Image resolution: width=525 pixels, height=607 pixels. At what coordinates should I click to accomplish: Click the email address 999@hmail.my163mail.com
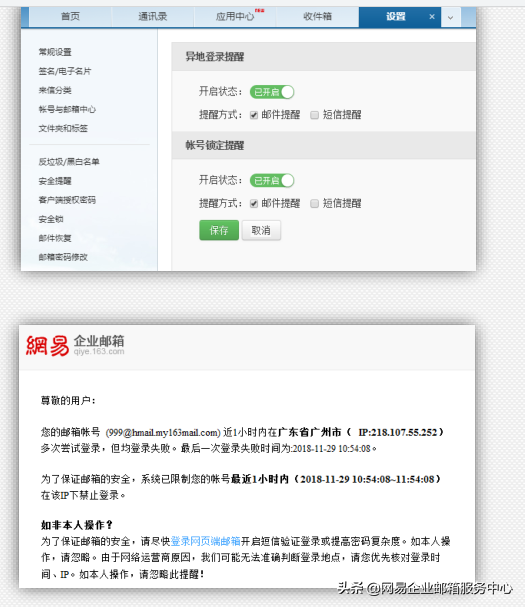coord(163,432)
